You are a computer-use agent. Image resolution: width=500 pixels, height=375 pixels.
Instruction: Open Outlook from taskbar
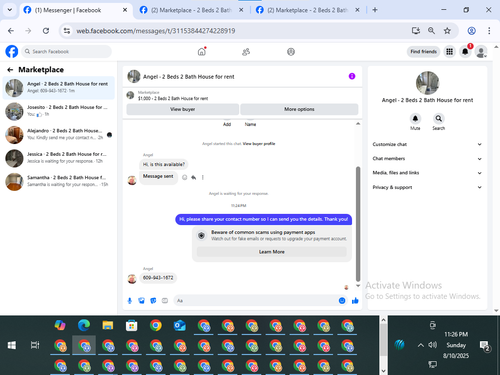tap(180, 325)
